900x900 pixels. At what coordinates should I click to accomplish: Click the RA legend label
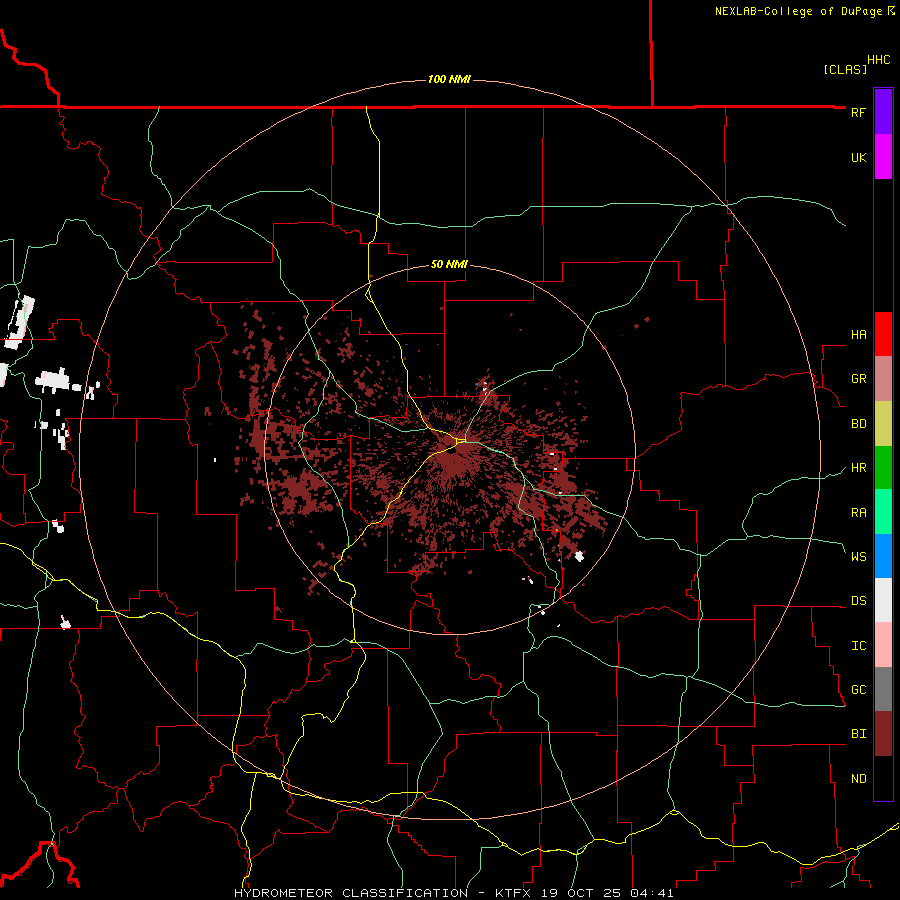(x=858, y=513)
